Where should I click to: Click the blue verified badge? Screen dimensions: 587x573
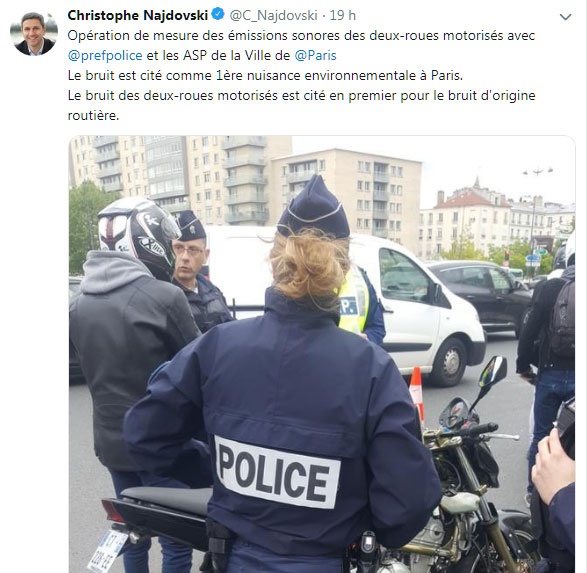tap(218, 15)
